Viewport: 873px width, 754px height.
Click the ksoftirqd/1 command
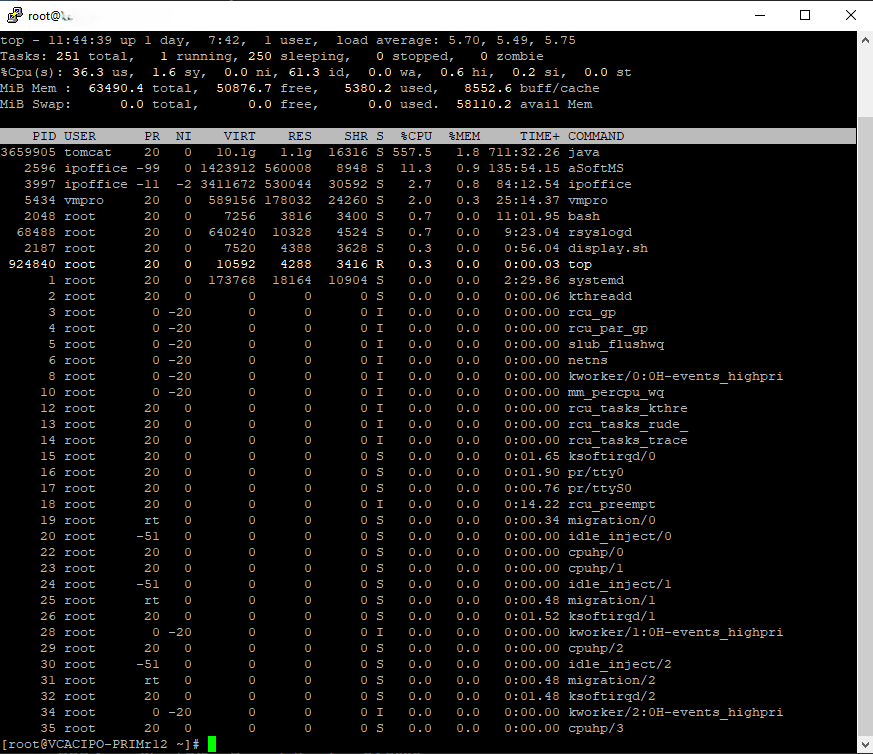(612, 616)
